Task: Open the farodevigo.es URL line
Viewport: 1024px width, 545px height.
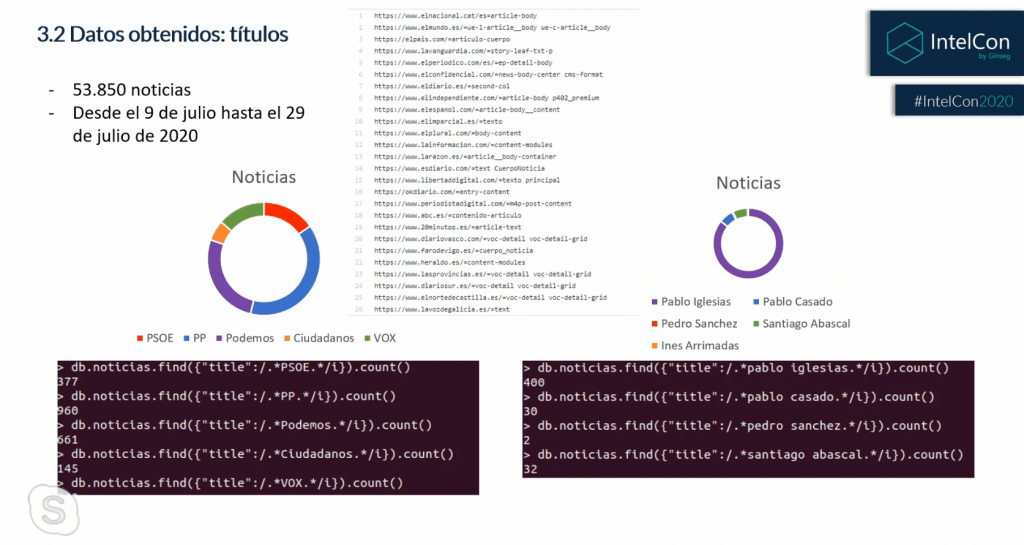Action: (x=453, y=251)
